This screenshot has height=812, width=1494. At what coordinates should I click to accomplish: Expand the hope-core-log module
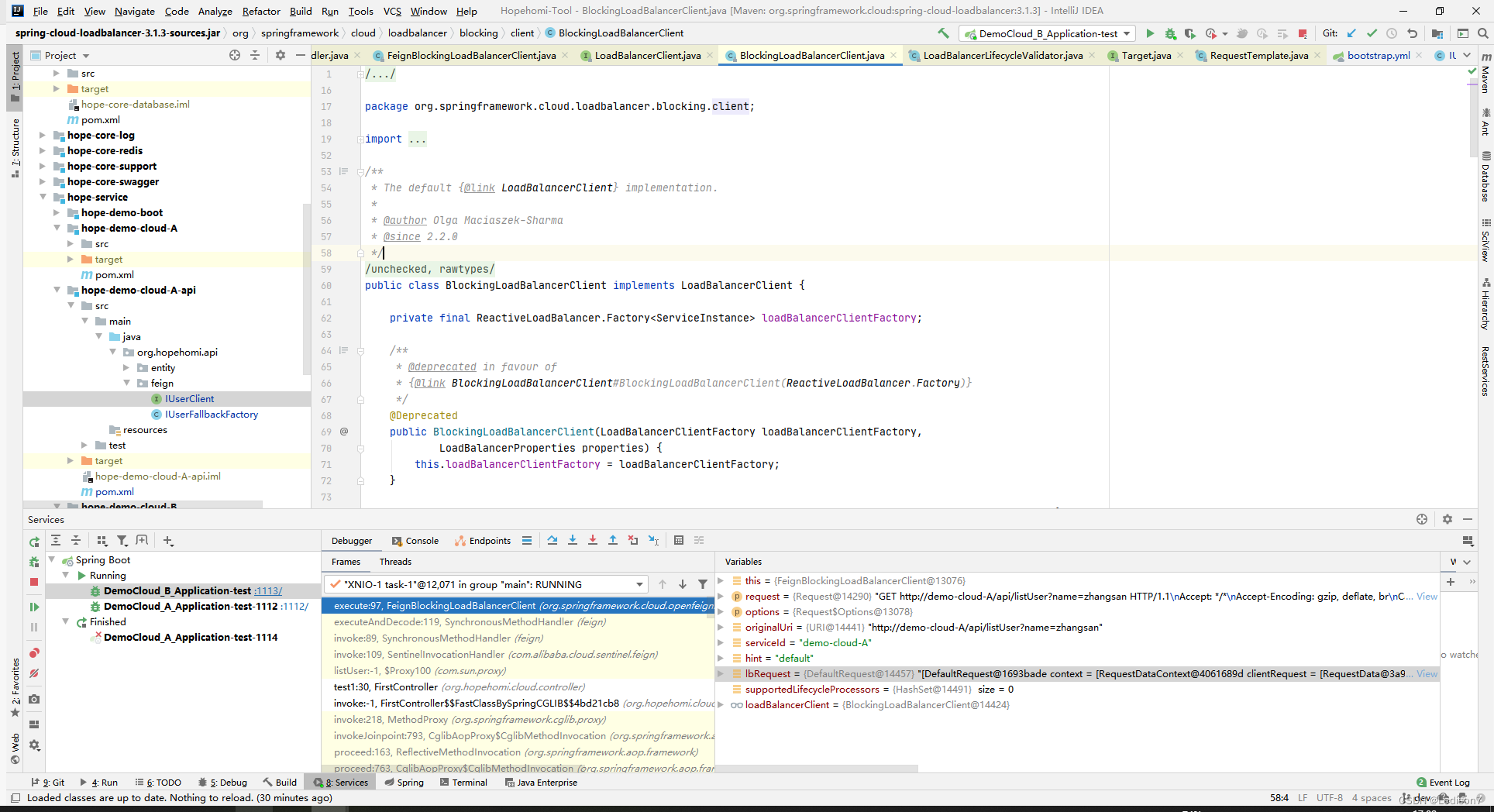tap(43, 135)
